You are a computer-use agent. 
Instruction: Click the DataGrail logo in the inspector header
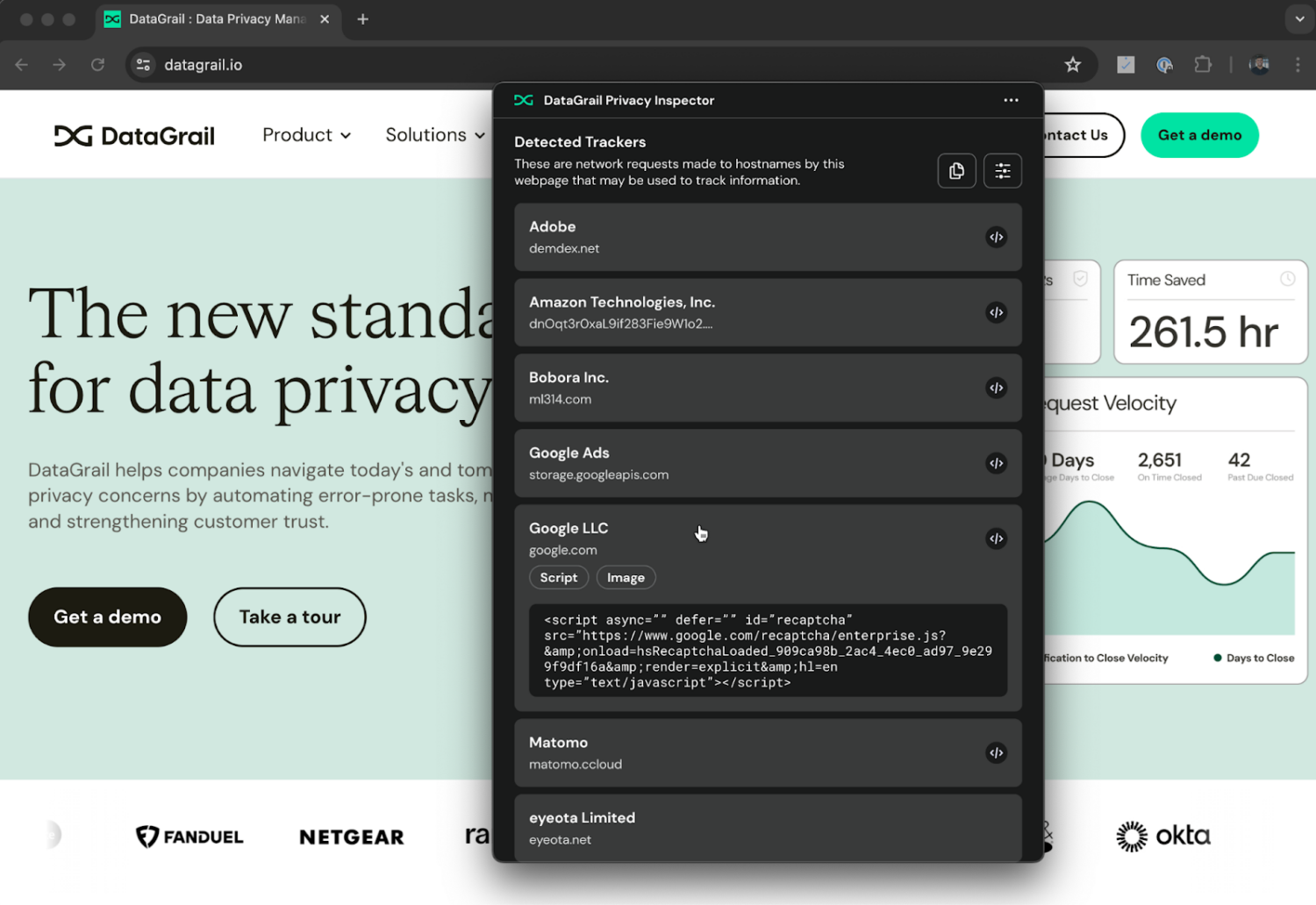tap(524, 100)
